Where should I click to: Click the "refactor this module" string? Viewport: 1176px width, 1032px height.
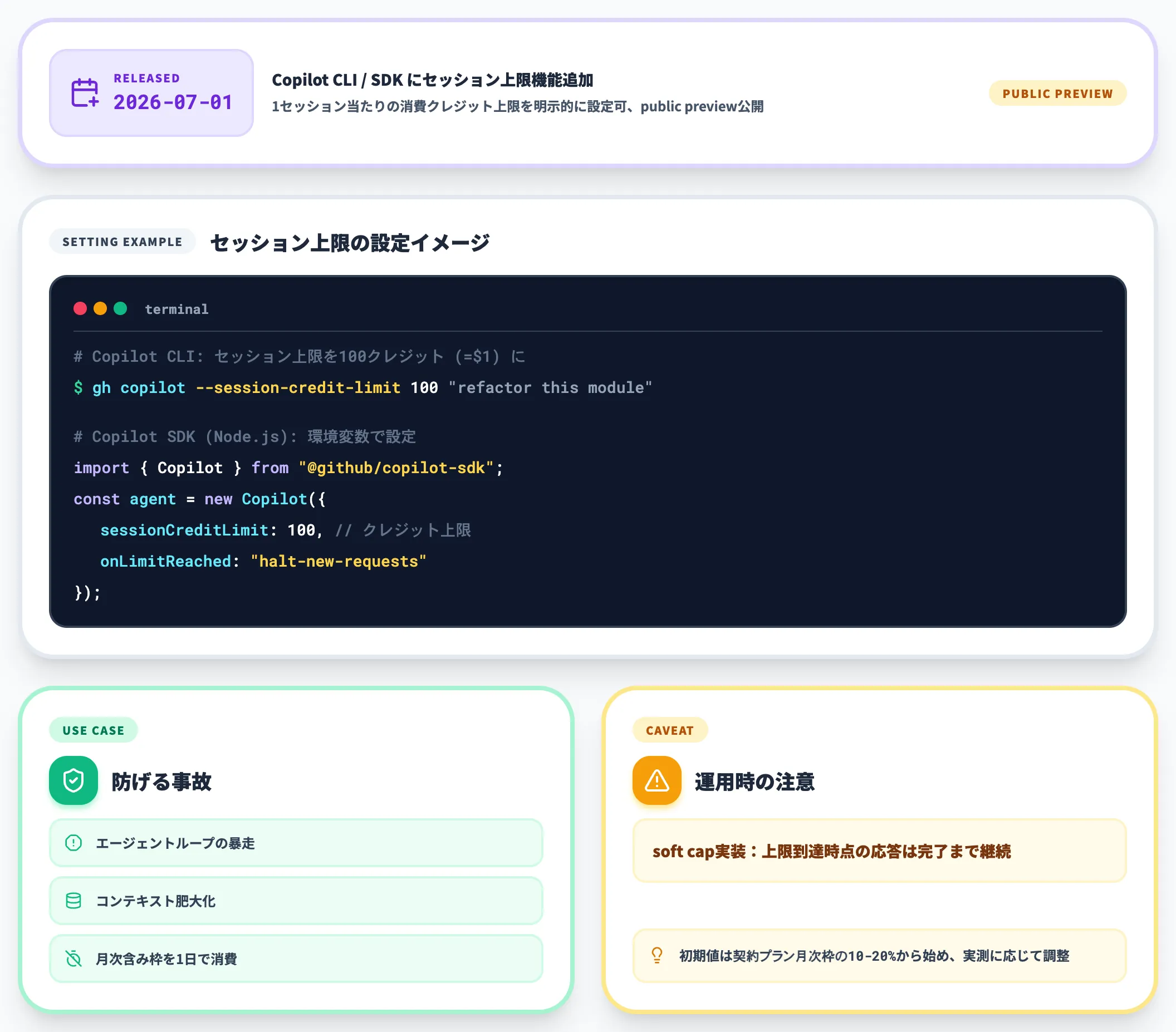coord(550,387)
